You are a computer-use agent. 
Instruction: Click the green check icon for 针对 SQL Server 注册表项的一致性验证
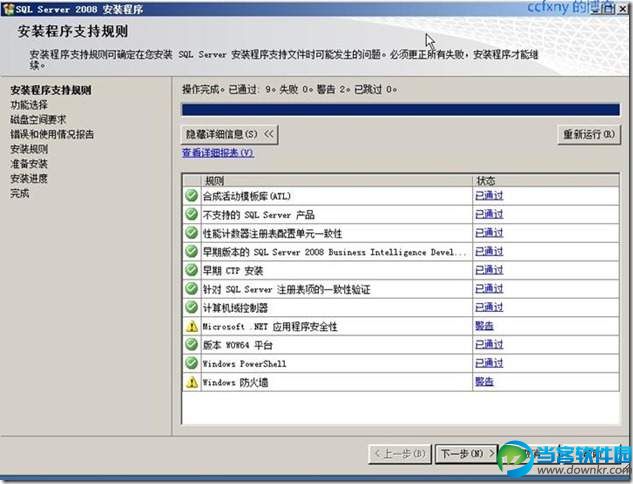[191, 289]
